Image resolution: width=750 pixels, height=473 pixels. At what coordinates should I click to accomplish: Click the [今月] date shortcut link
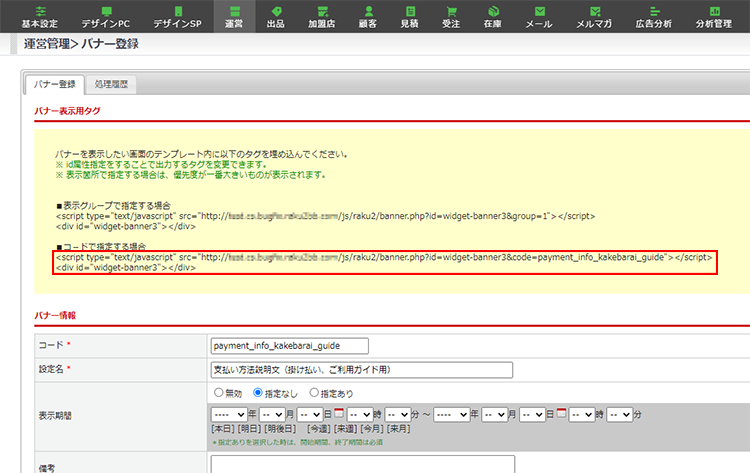click(x=372, y=428)
